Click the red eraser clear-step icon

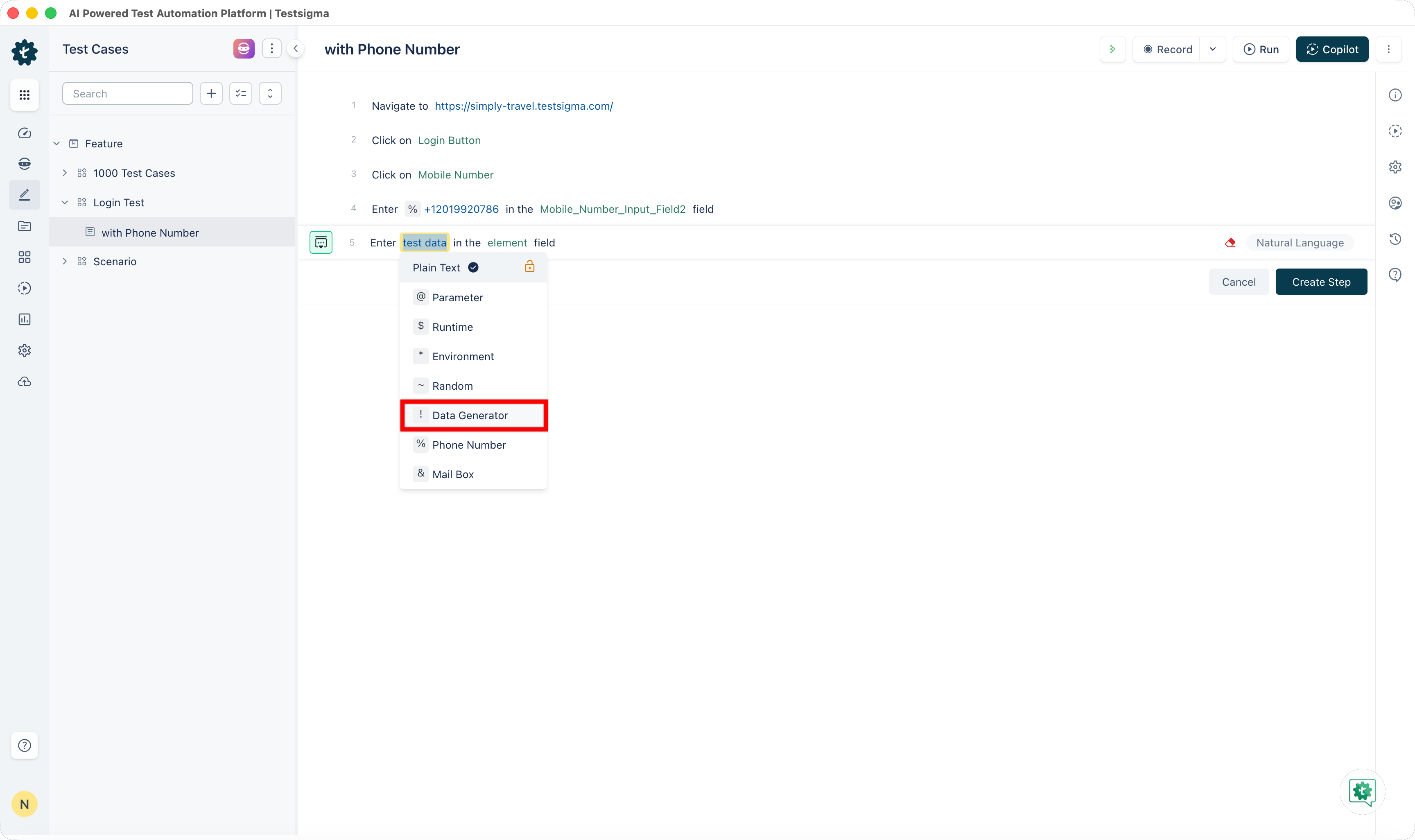[1230, 243]
